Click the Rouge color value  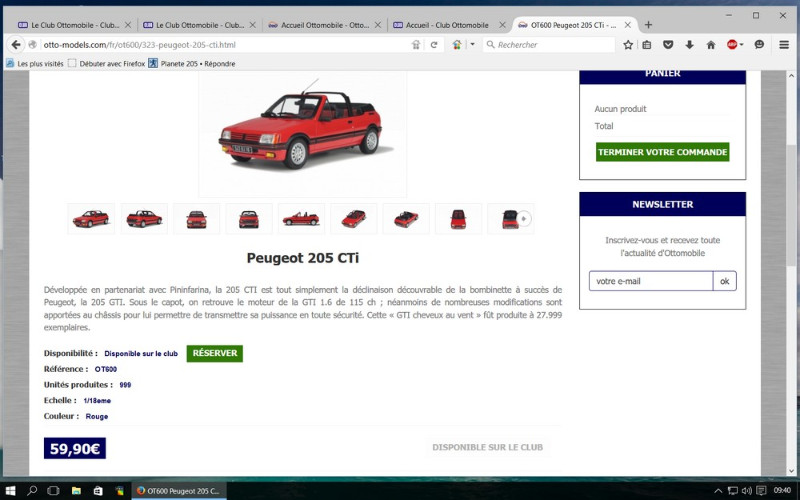pyautogui.click(x=96, y=416)
